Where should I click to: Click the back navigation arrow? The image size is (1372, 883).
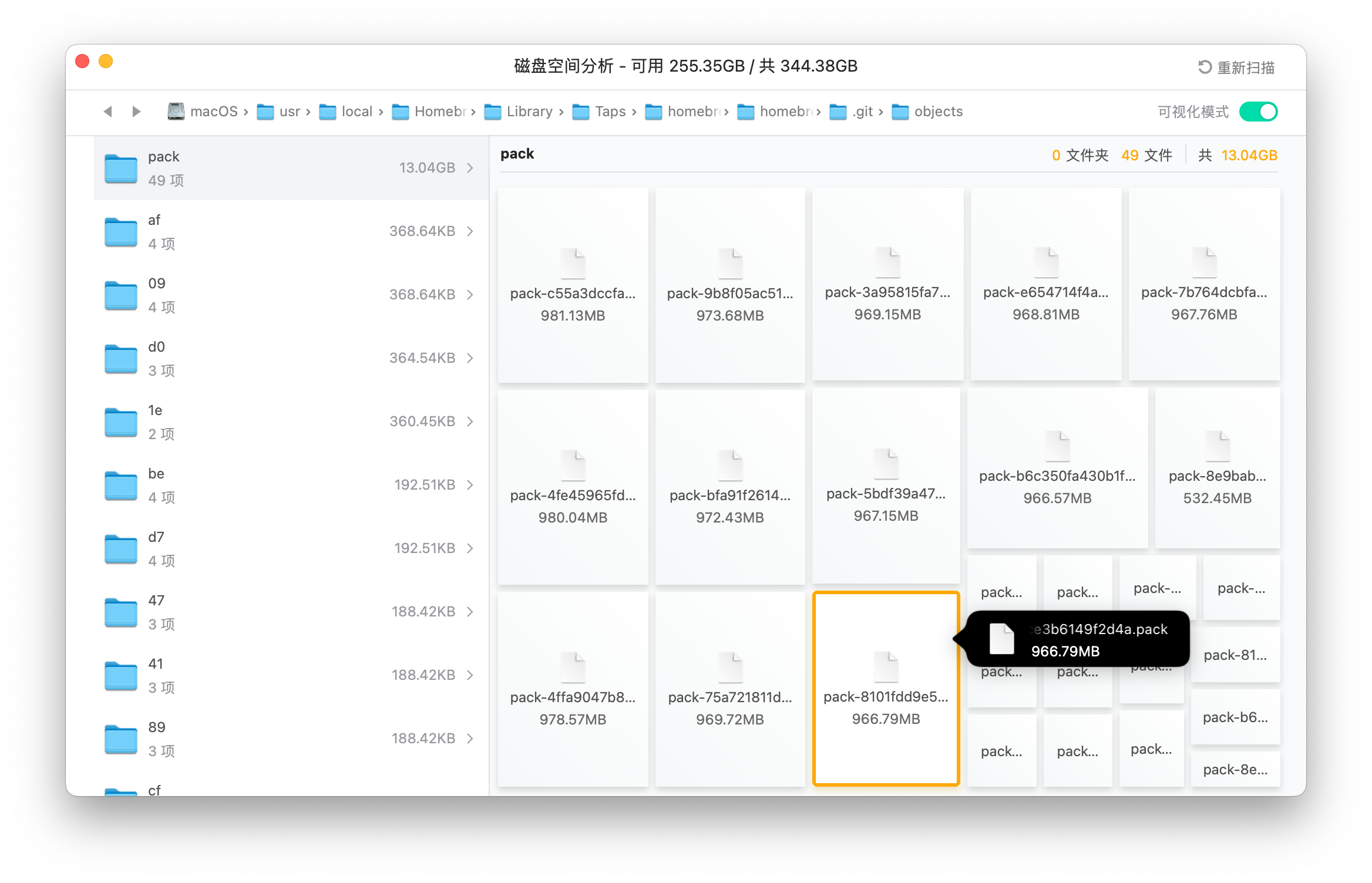pos(107,112)
